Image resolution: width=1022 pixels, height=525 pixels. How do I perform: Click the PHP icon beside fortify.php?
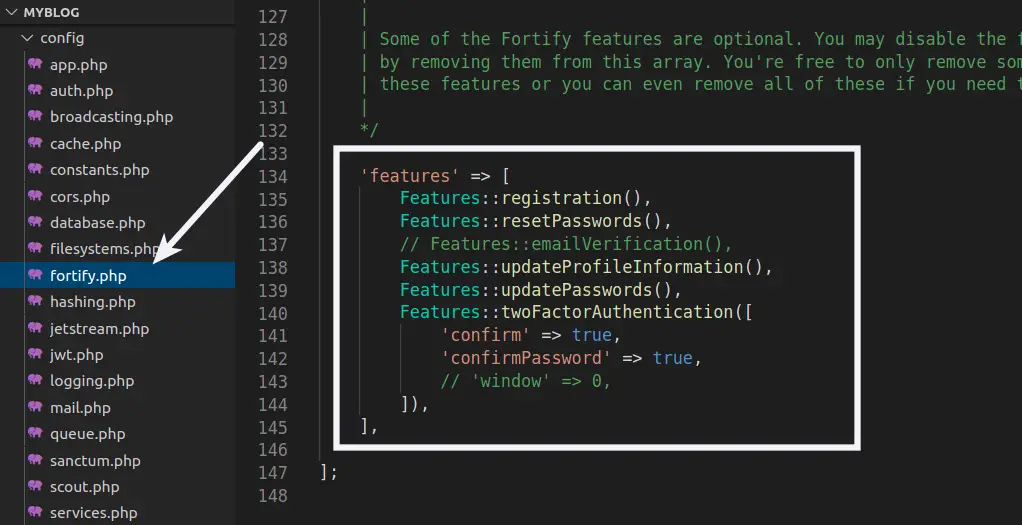click(x=35, y=275)
